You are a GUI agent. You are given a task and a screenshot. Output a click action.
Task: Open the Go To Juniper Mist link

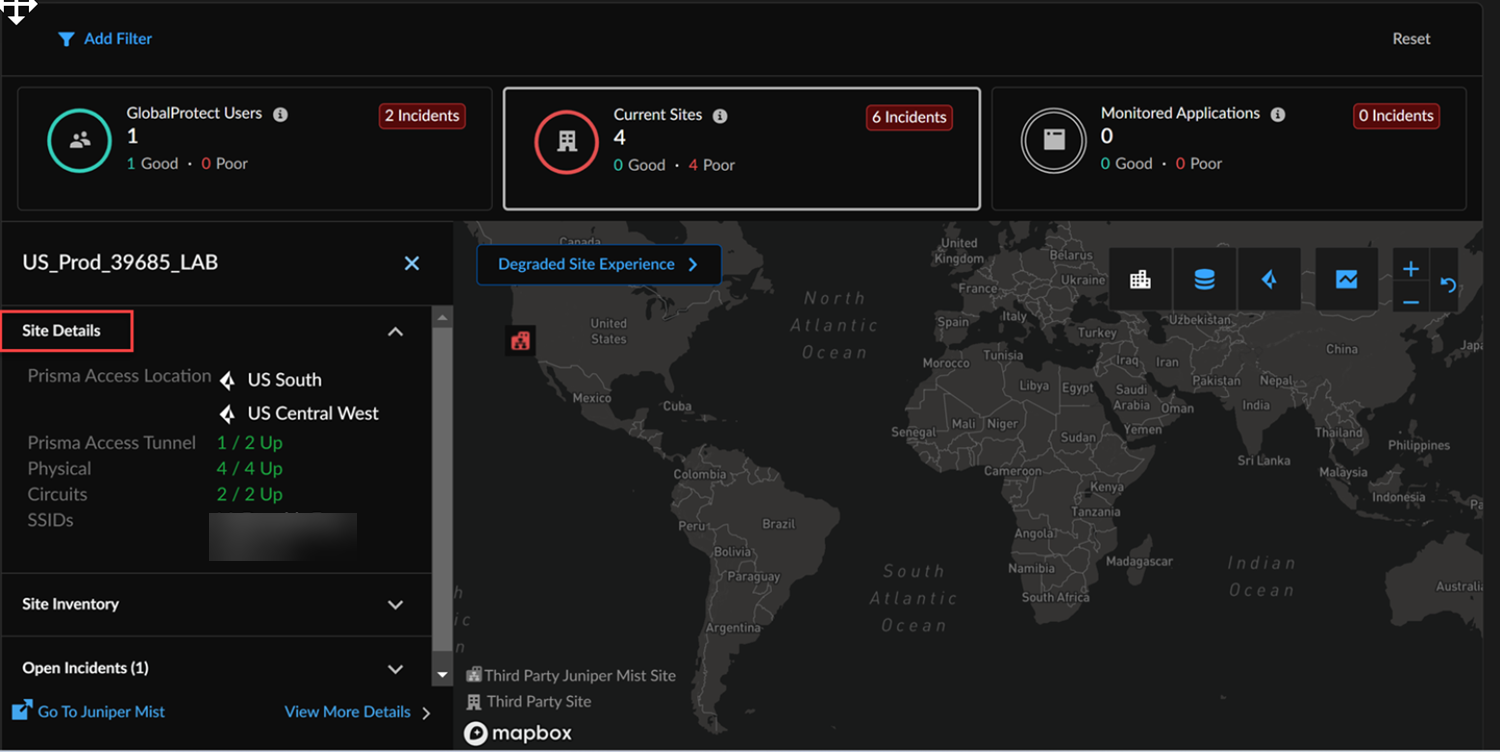click(100, 712)
